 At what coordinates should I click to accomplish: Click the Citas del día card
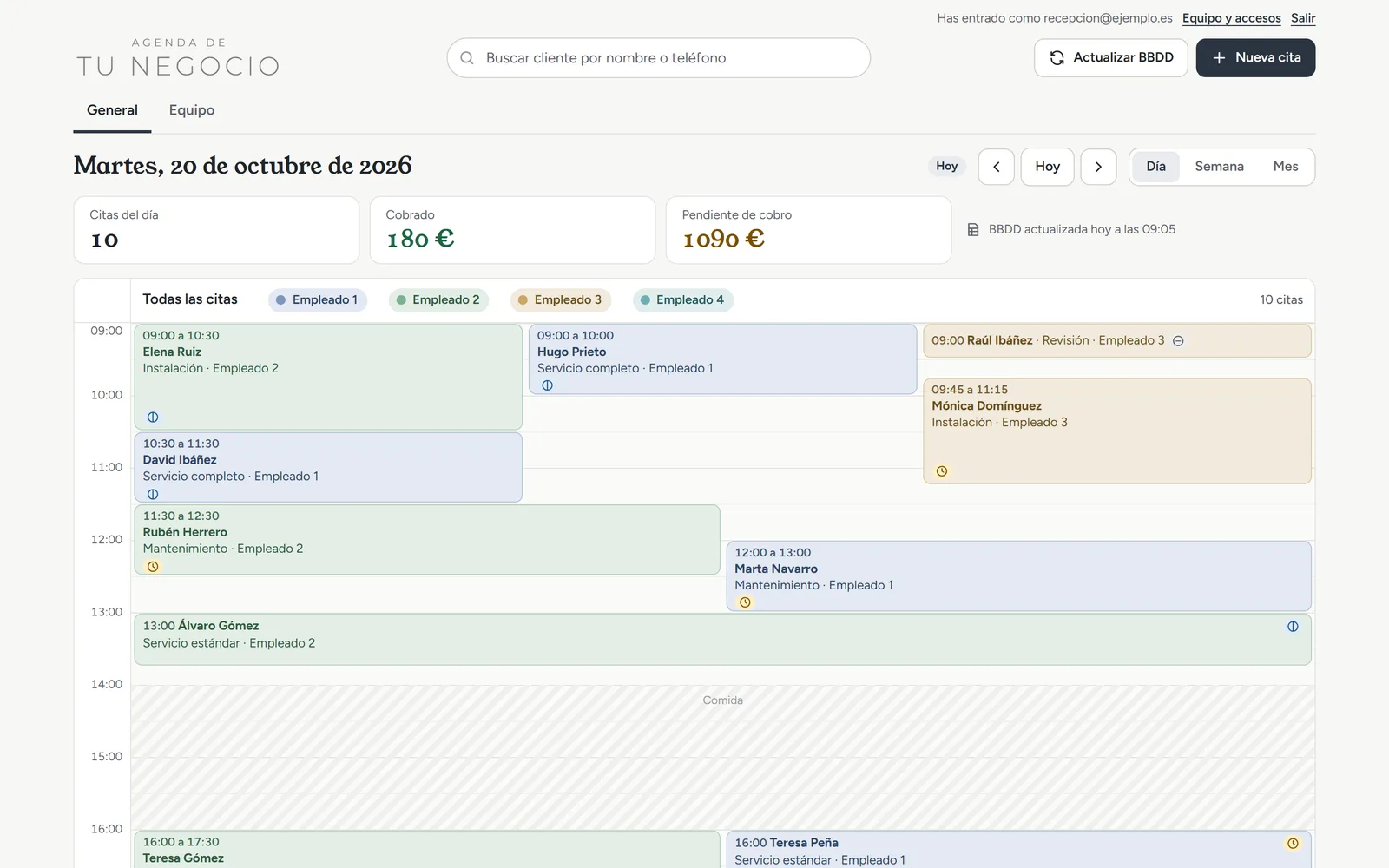[x=216, y=230]
